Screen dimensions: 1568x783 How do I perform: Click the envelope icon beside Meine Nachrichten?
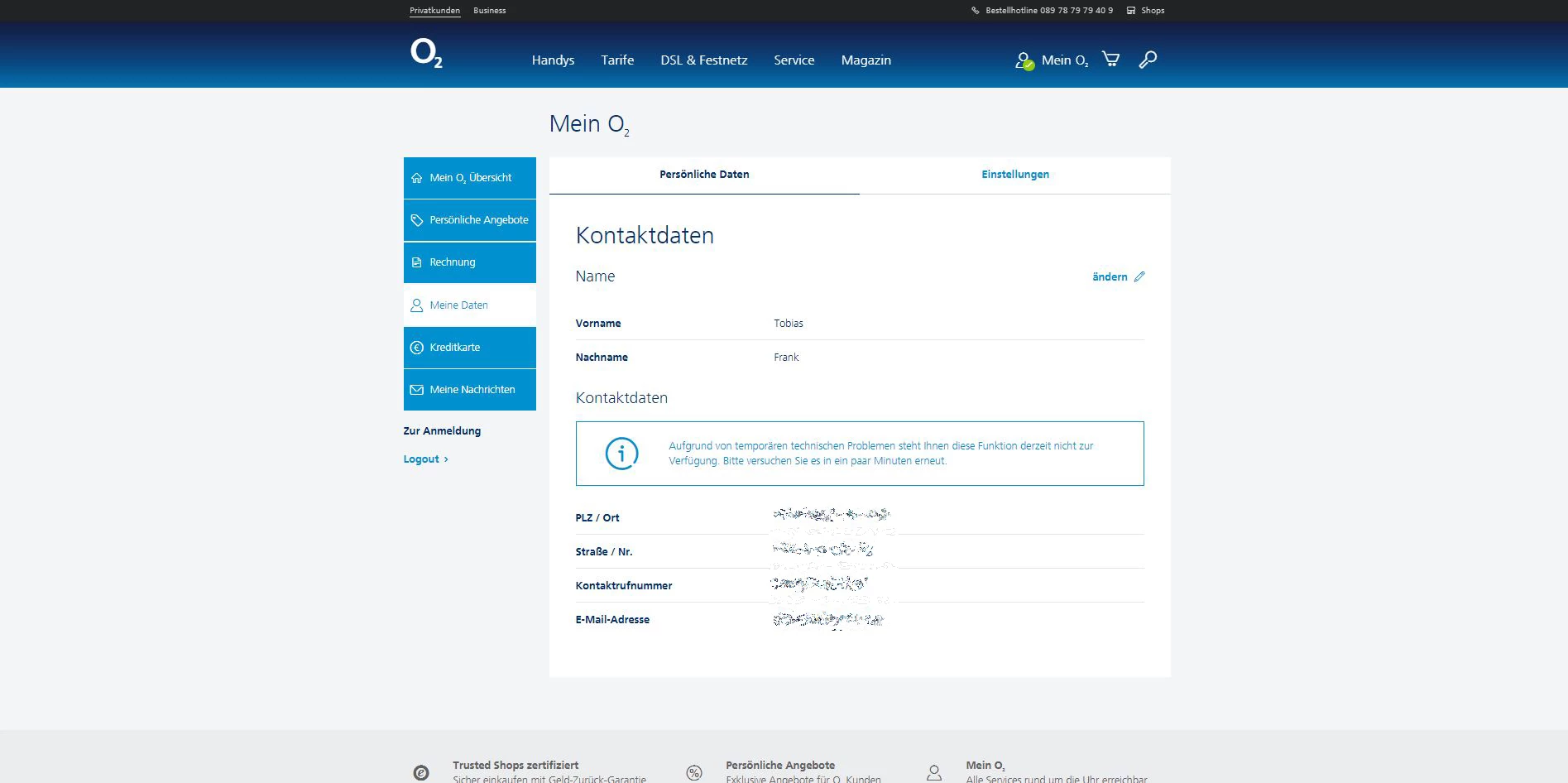click(417, 390)
